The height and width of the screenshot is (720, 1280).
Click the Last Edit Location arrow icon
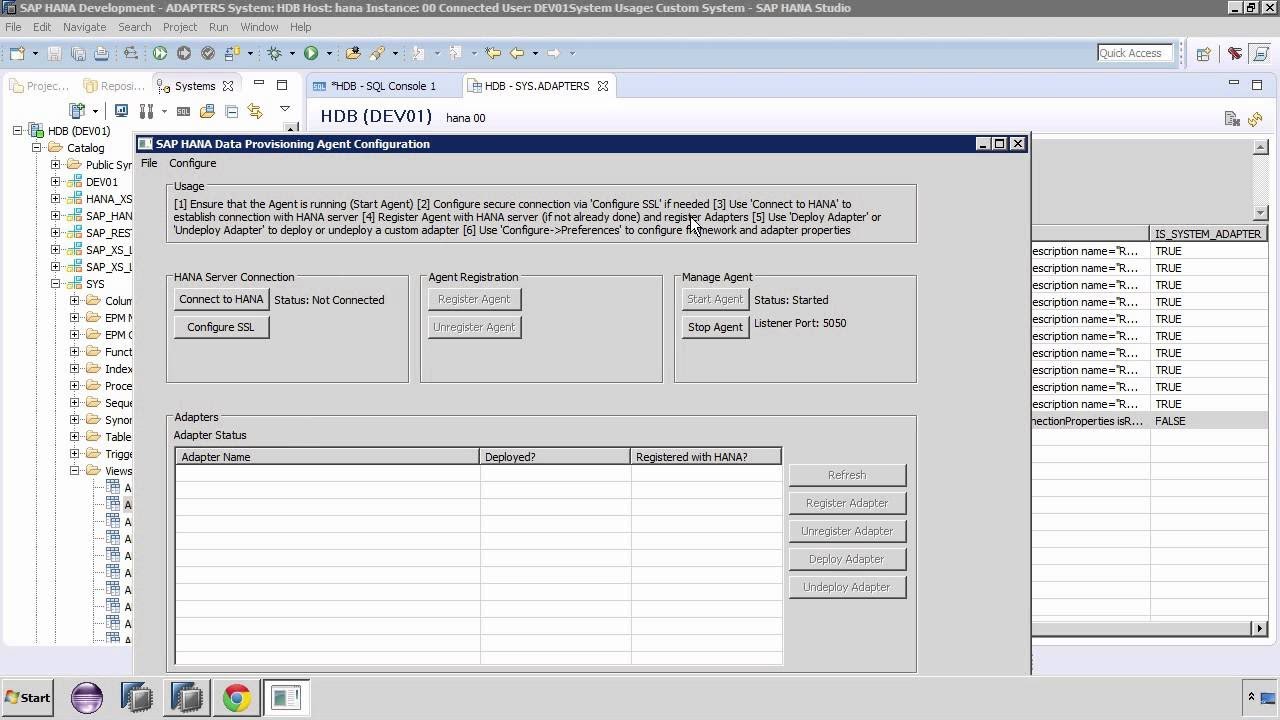tap(493, 53)
